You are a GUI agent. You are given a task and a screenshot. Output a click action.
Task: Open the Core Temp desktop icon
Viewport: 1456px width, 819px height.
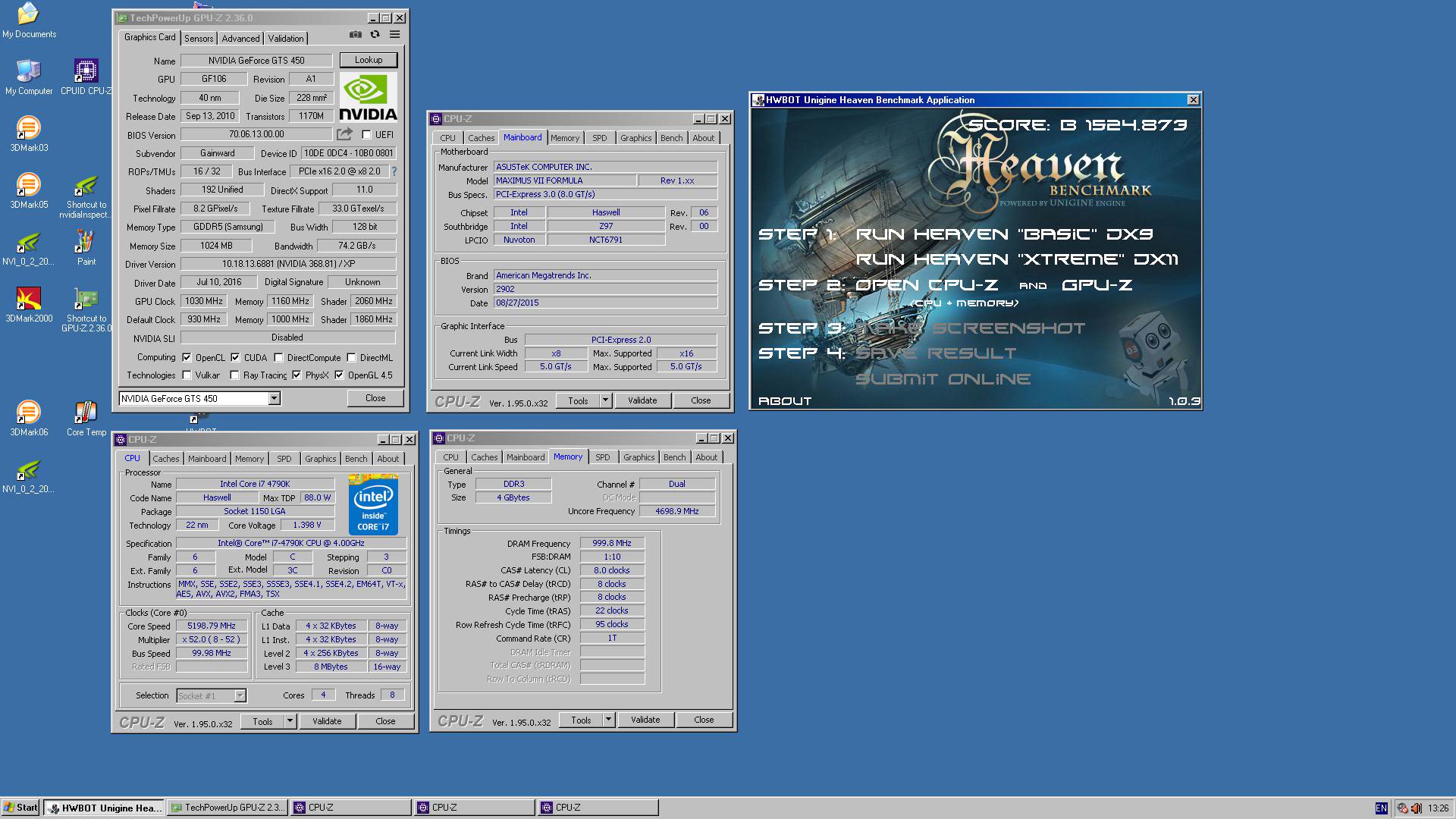86,419
